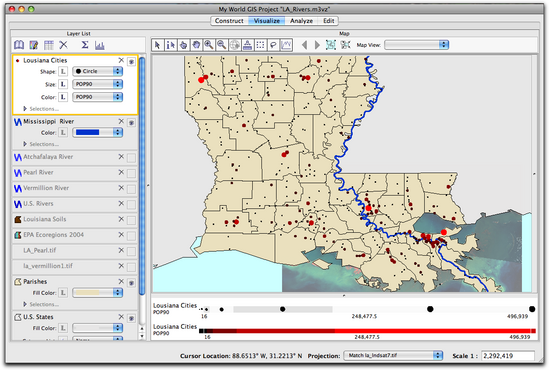Show the Vermillion River layer

tap(131, 189)
